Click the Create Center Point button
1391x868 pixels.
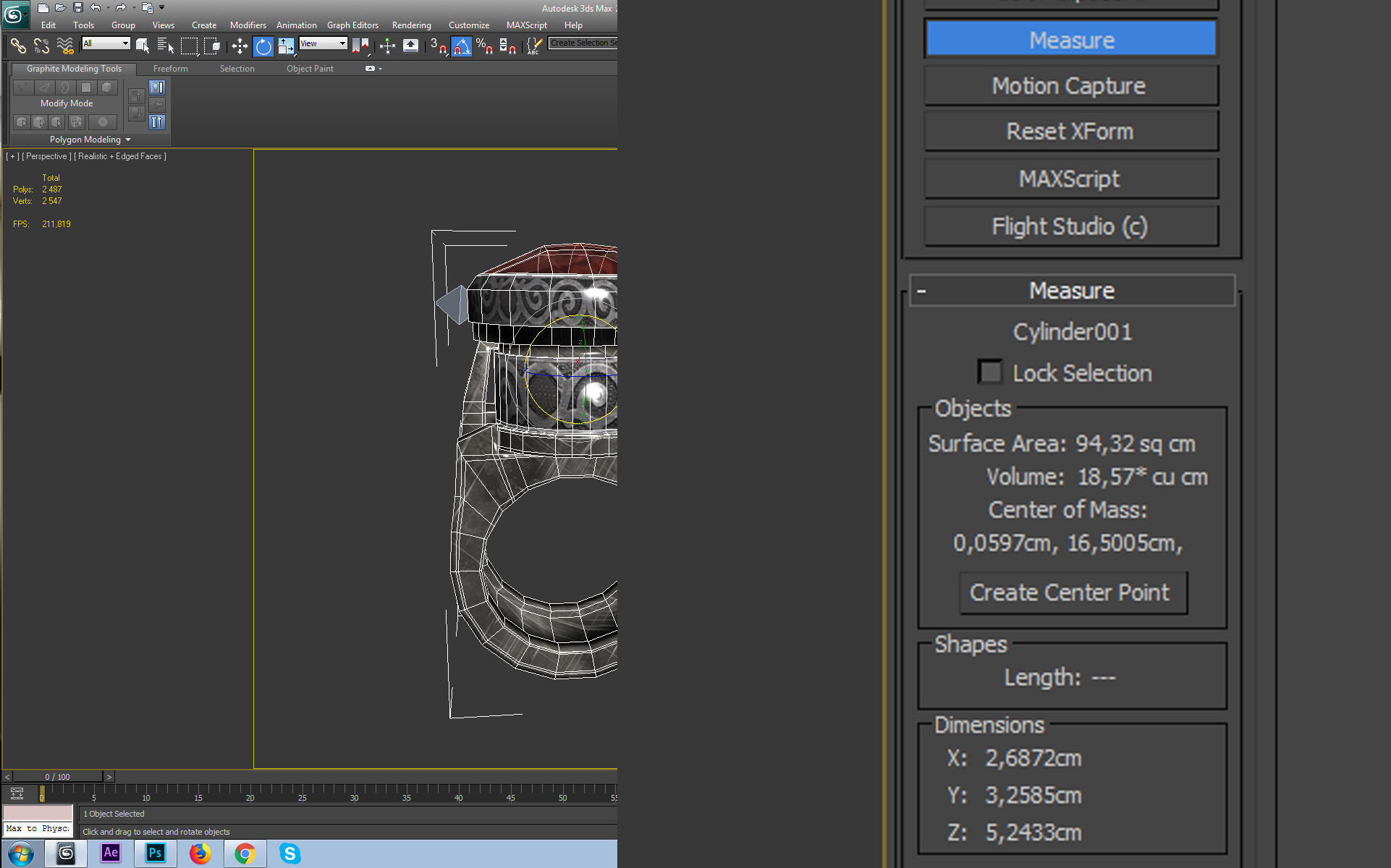tap(1073, 593)
